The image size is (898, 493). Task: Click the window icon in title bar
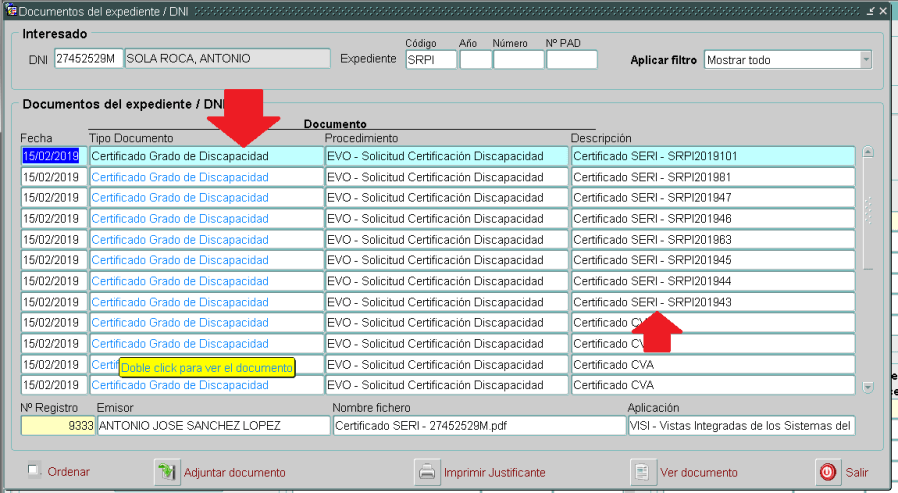point(11,10)
